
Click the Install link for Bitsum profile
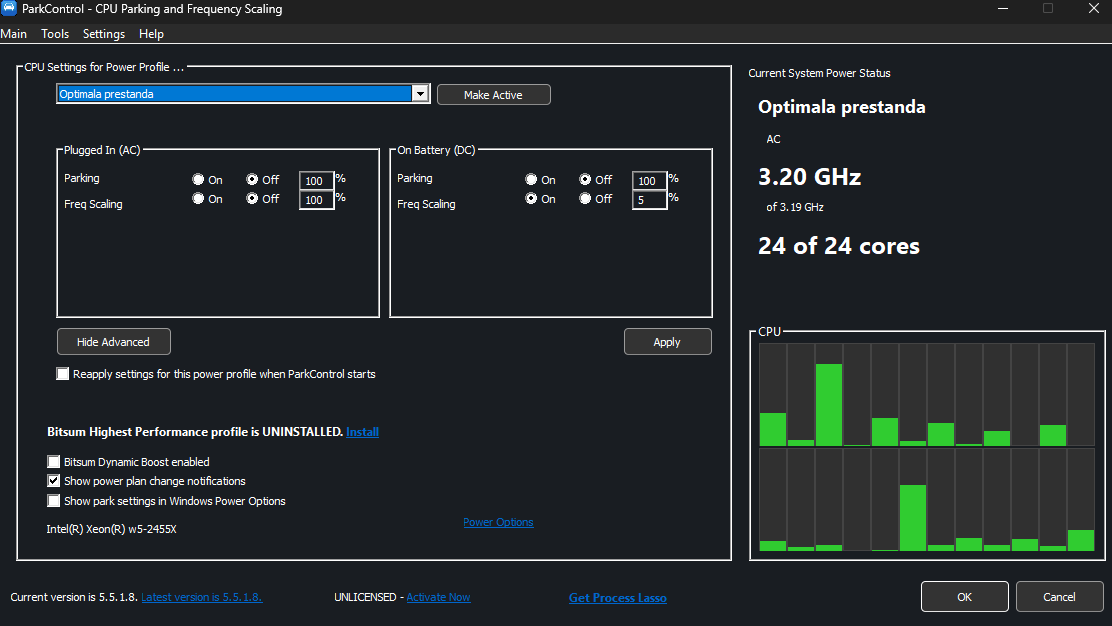coord(362,432)
